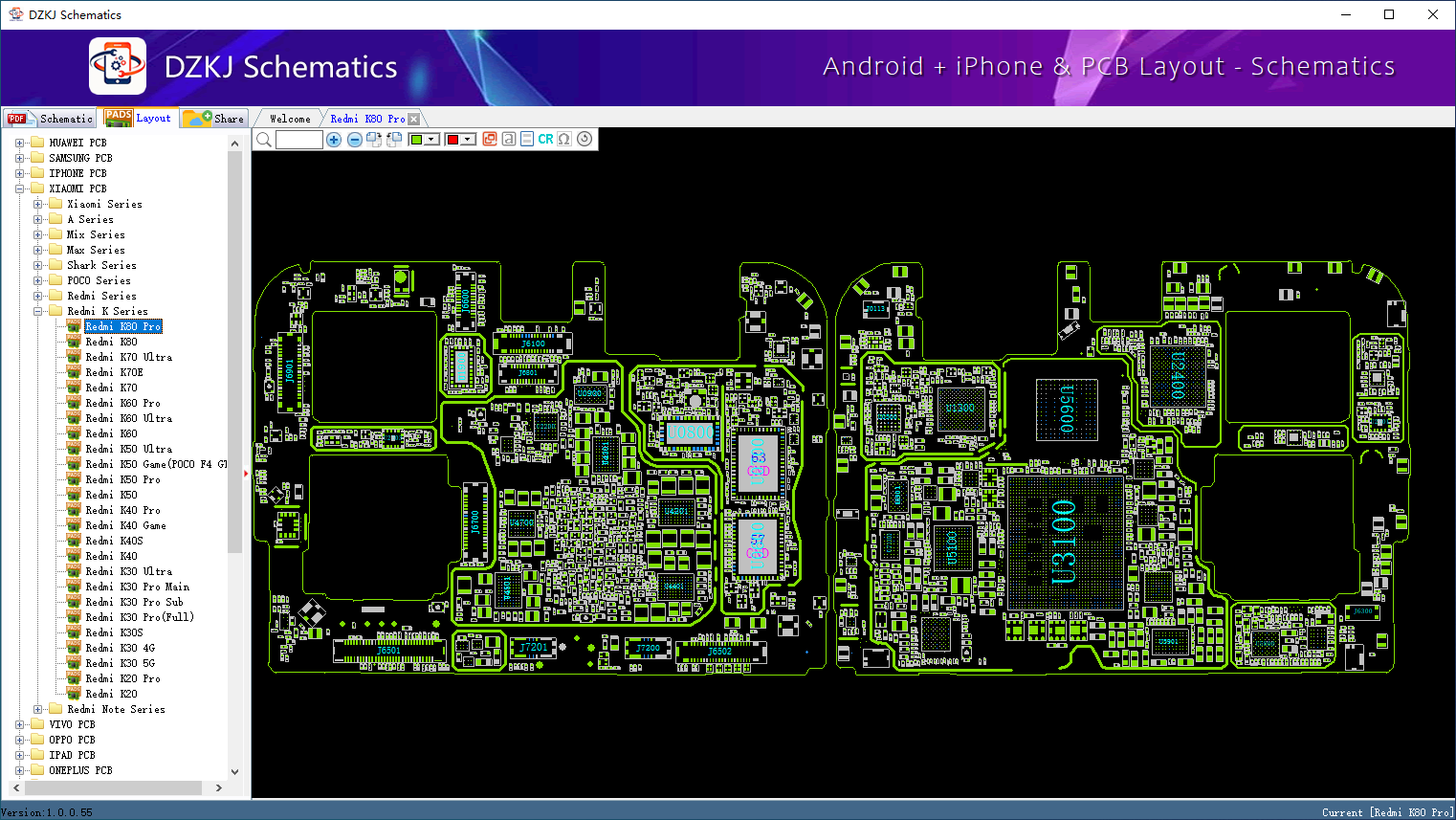Click the Shark Series folder icon
The image size is (1456, 820).
(x=55, y=265)
